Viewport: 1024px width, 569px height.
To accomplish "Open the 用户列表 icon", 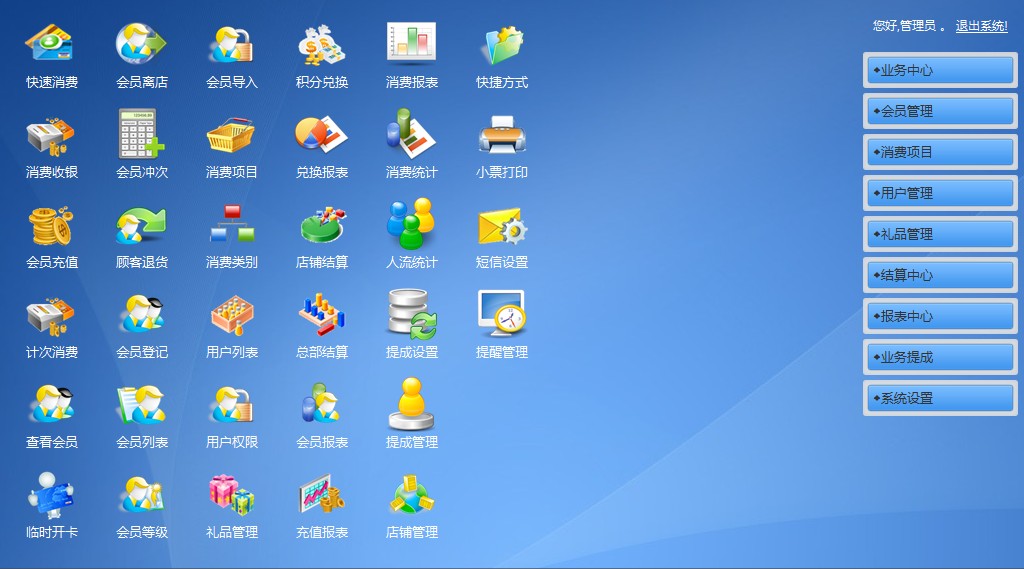I will point(231,315).
